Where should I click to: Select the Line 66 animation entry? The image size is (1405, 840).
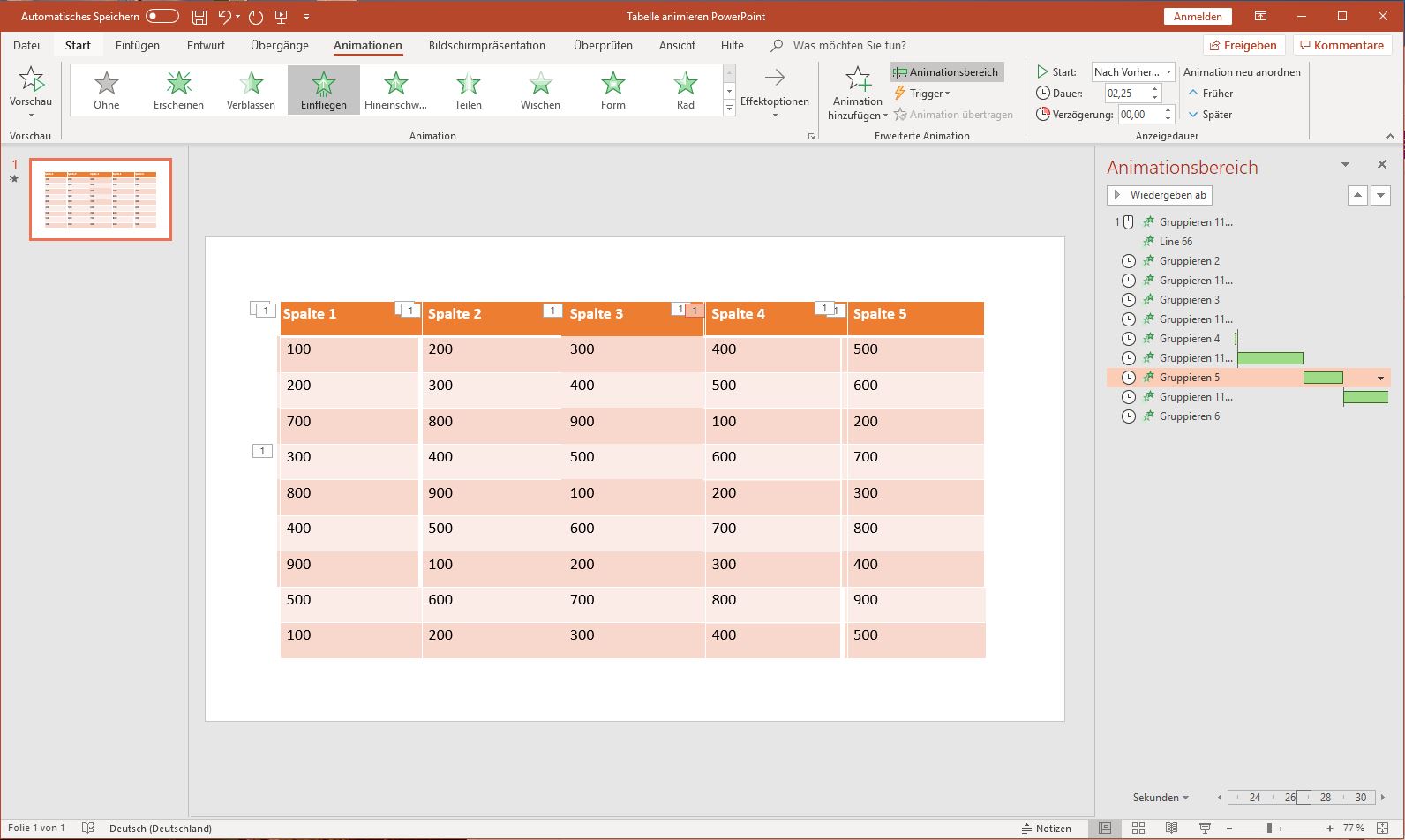click(1176, 242)
